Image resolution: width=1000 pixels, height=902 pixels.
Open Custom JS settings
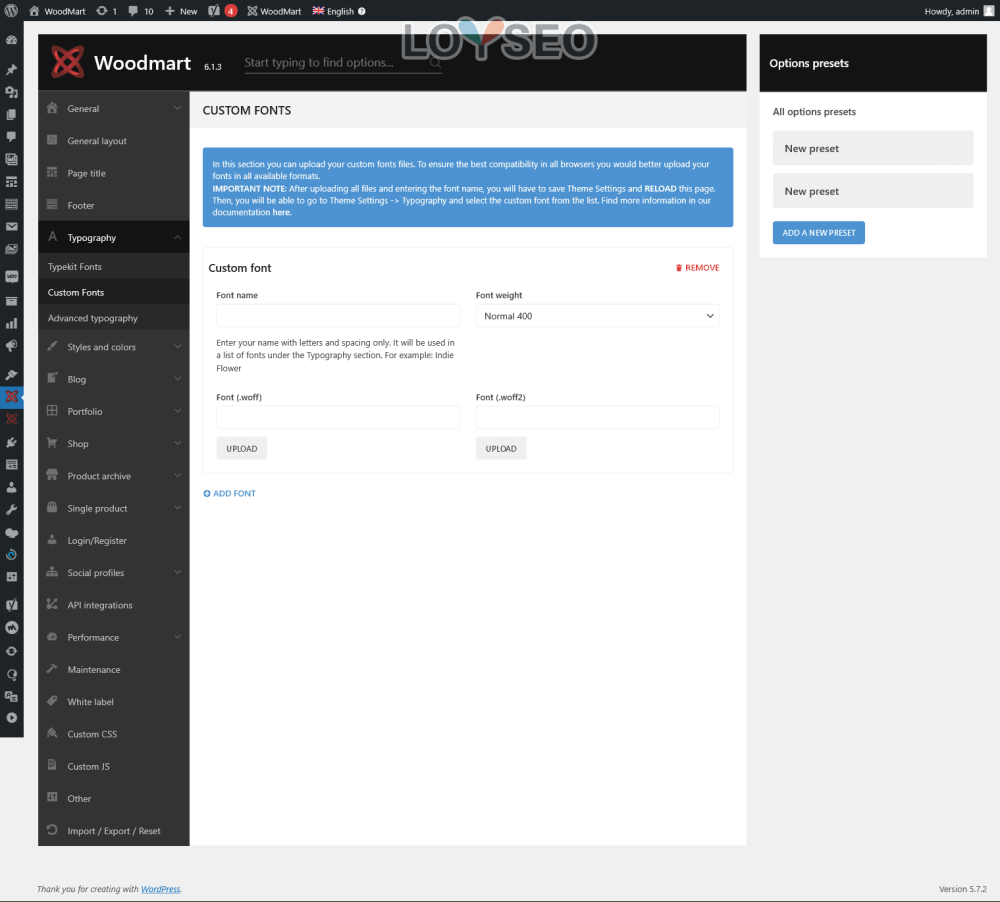pos(114,766)
